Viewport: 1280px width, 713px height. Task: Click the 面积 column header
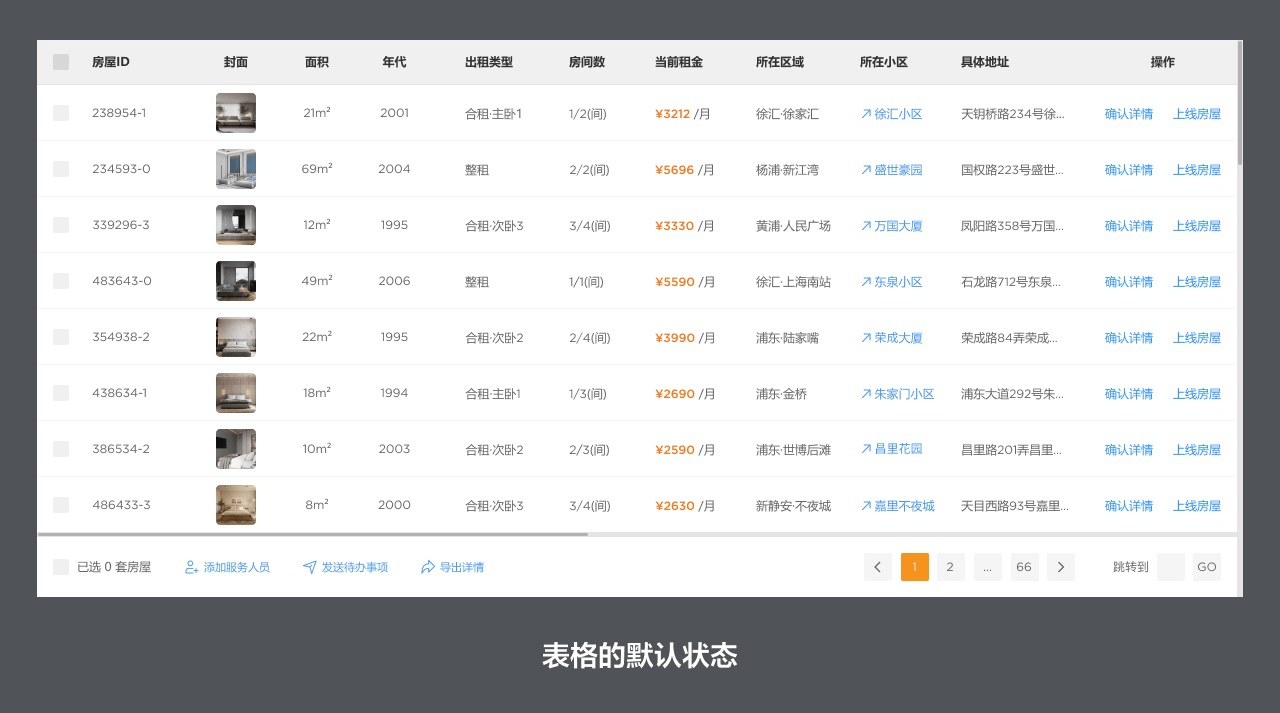pyautogui.click(x=317, y=62)
